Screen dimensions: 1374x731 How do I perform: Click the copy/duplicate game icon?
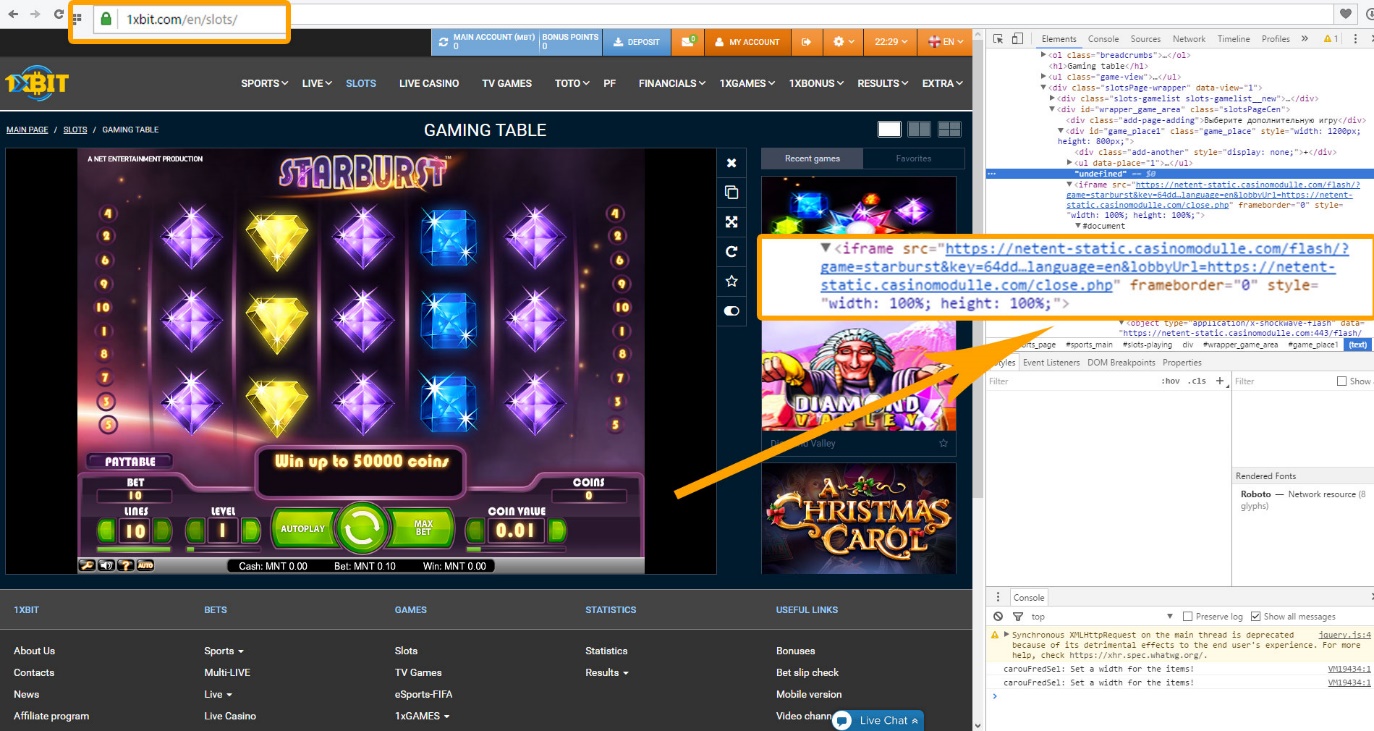(x=731, y=192)
